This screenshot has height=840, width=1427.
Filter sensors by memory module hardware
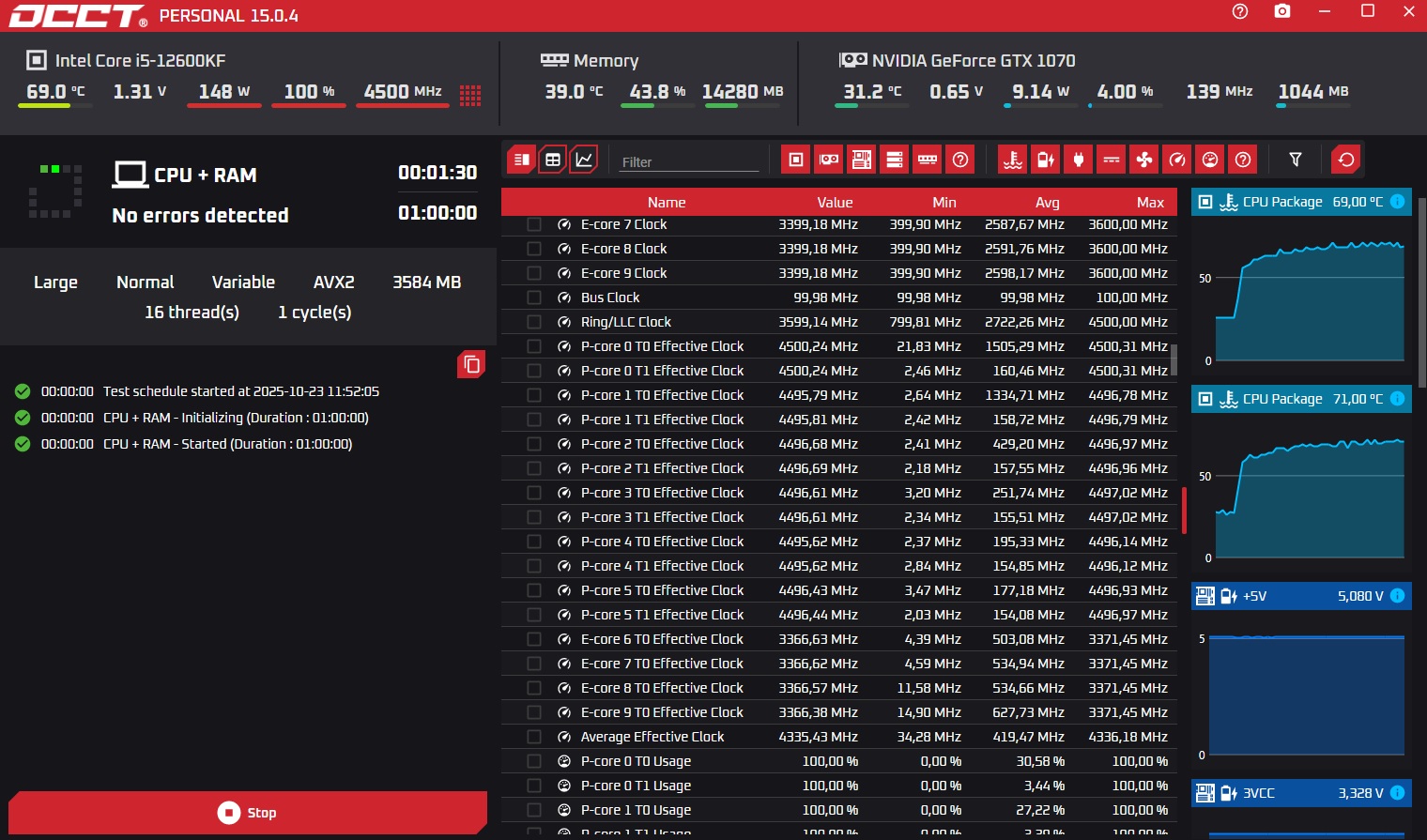click(x=928, y=160)
